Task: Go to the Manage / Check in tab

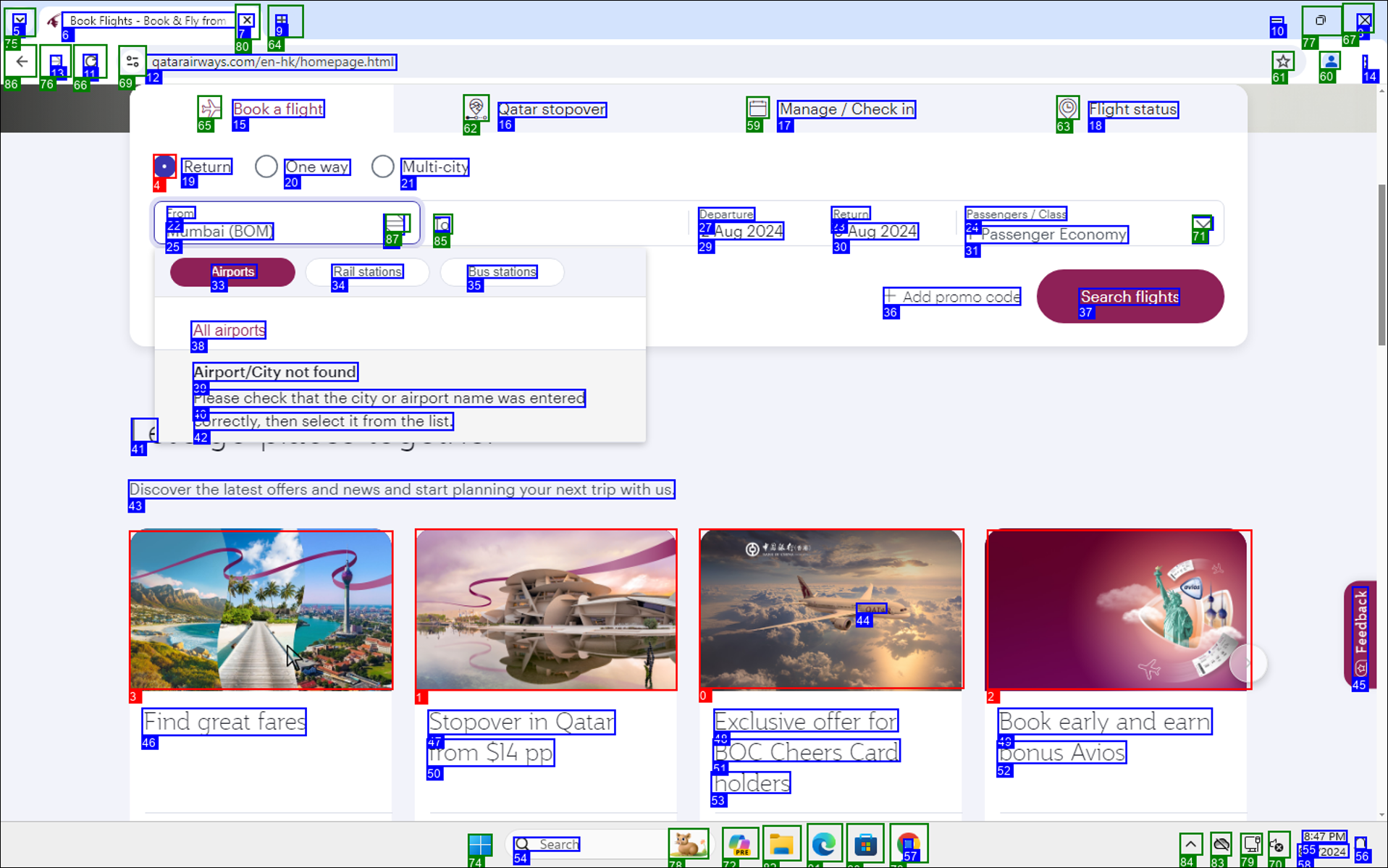Action: click(831, 109)
